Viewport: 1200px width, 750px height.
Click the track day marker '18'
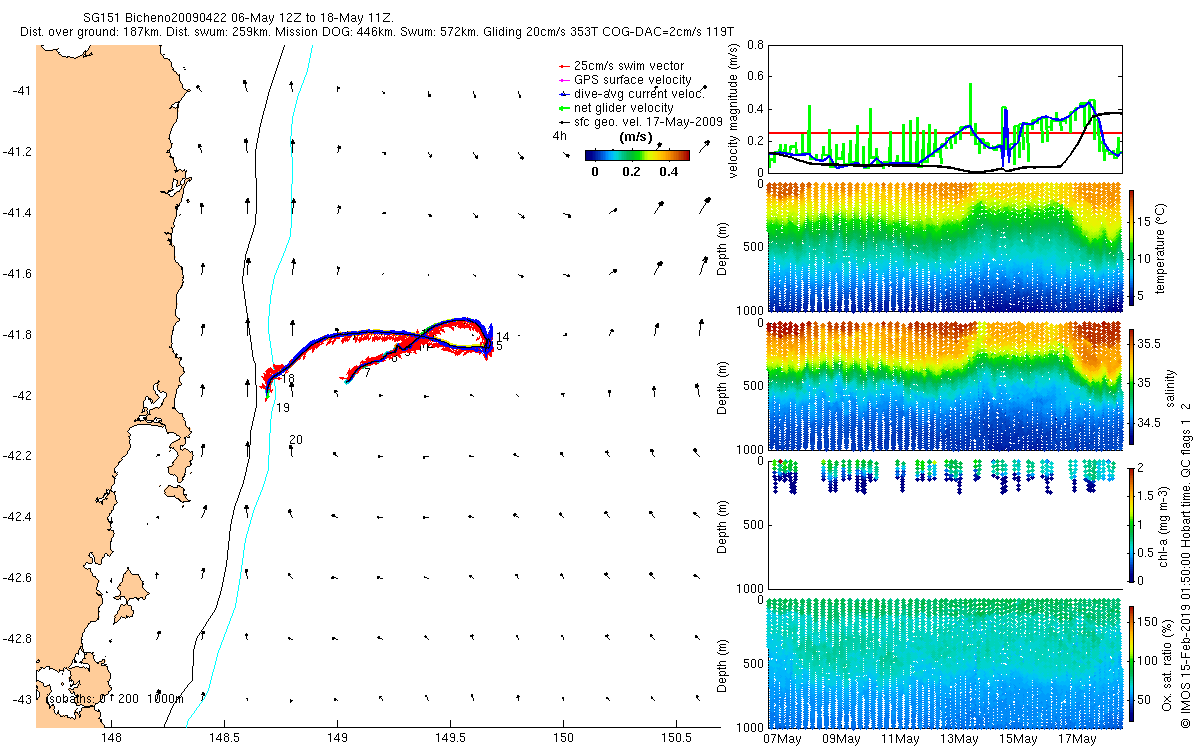[288, 379]
